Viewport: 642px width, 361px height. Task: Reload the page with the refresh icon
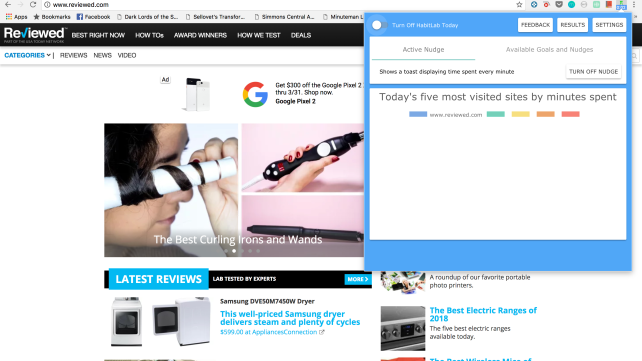33,5
